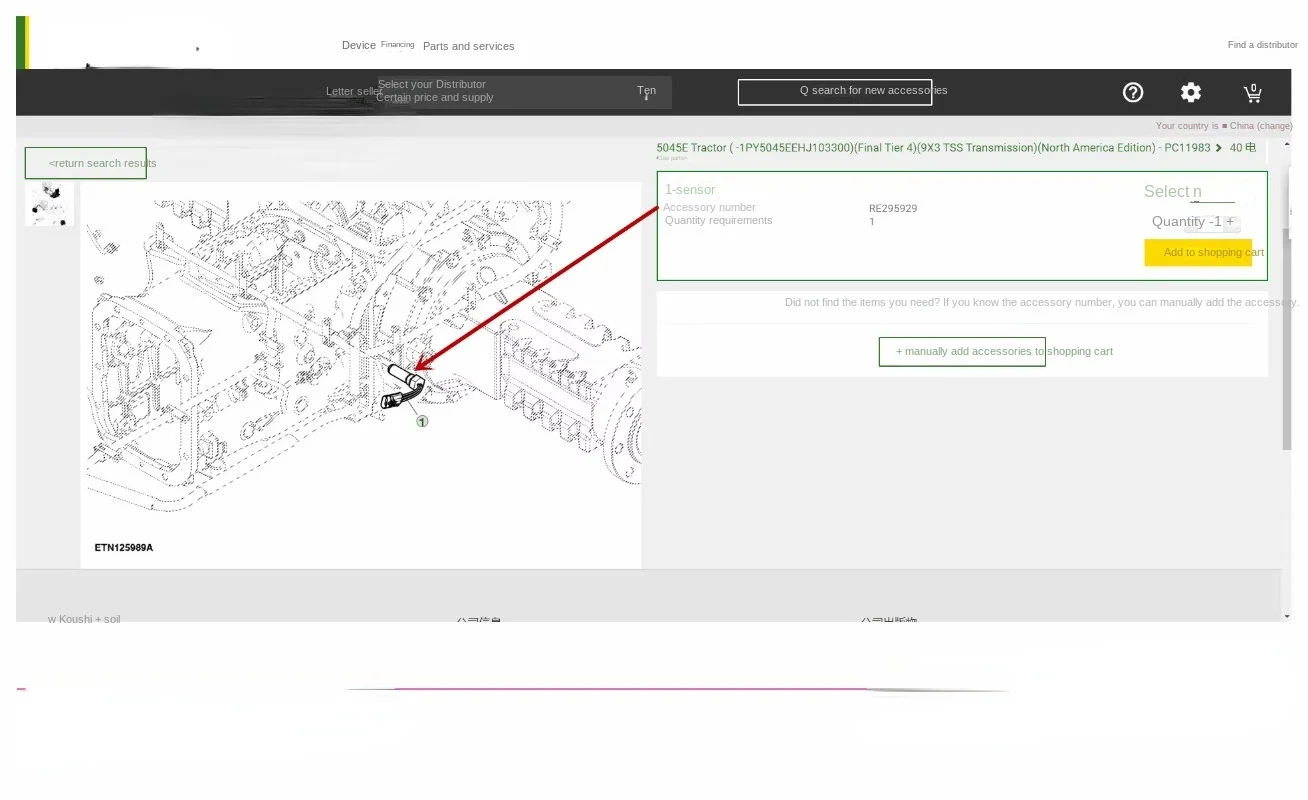Click the ETN125989A diagram label
Image resolution: width=1308 pixels, height=800 pixels.
(124, 548)
